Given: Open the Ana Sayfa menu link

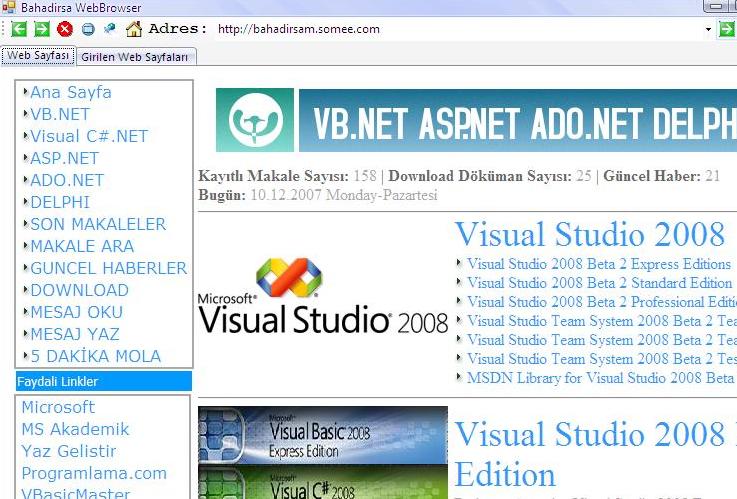Looking at the screenshot, I should (x=71, y=92).
